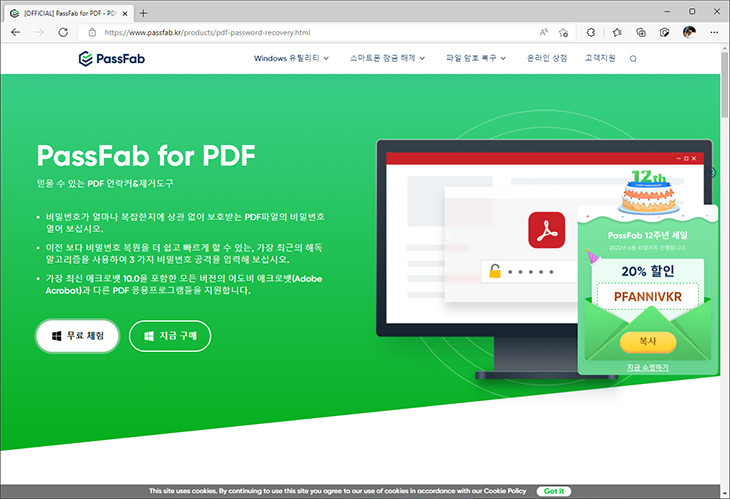Expand the 스마트폰 잠금 해제 menu
Image resolution: width=730 pixels, height=499 pixels.
click(387, 58)
